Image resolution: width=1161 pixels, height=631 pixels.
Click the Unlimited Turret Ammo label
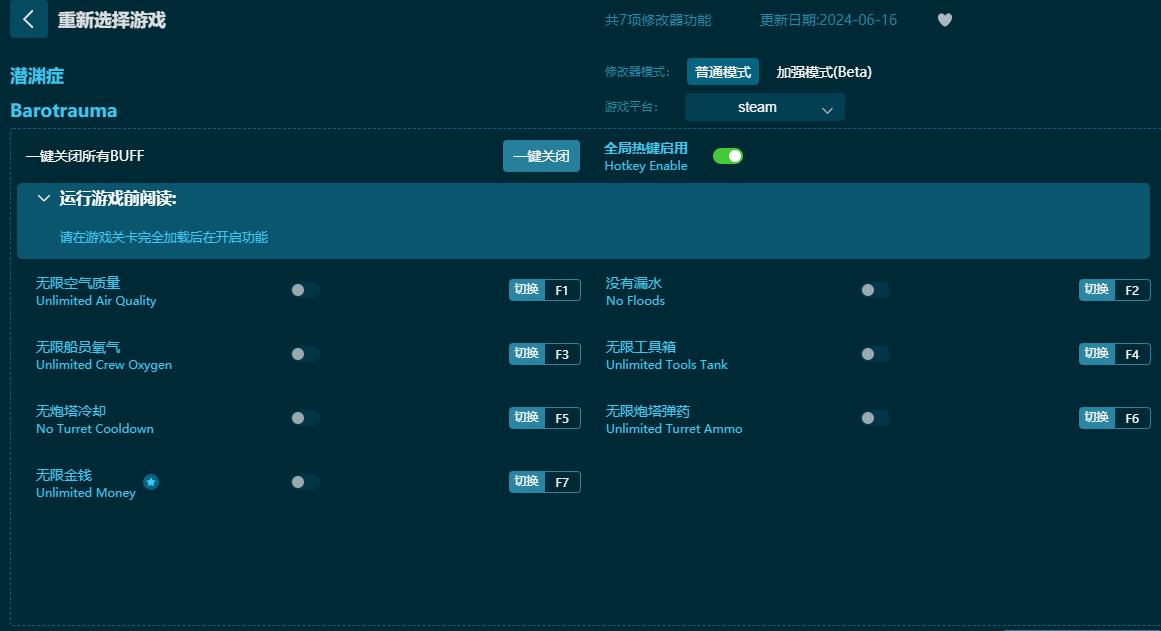pos(674,429)
